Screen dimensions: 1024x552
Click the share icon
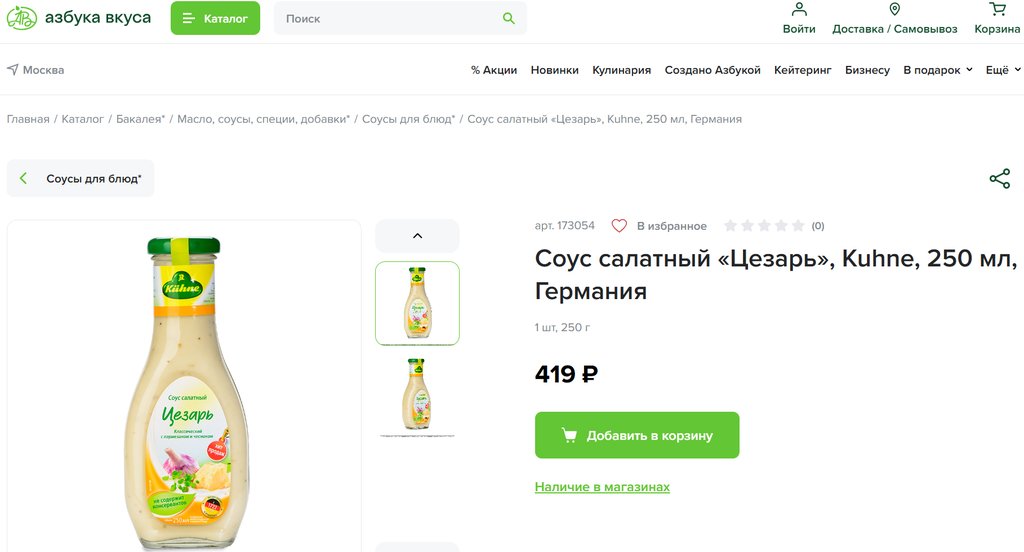click(x=999, y=179)
